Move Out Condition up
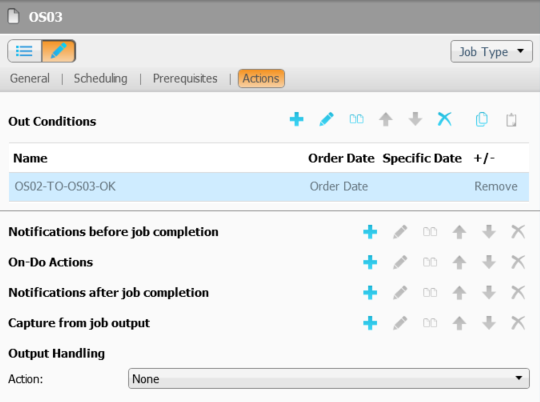This screenshot has height=402, width=540. [x=386, y=119]
